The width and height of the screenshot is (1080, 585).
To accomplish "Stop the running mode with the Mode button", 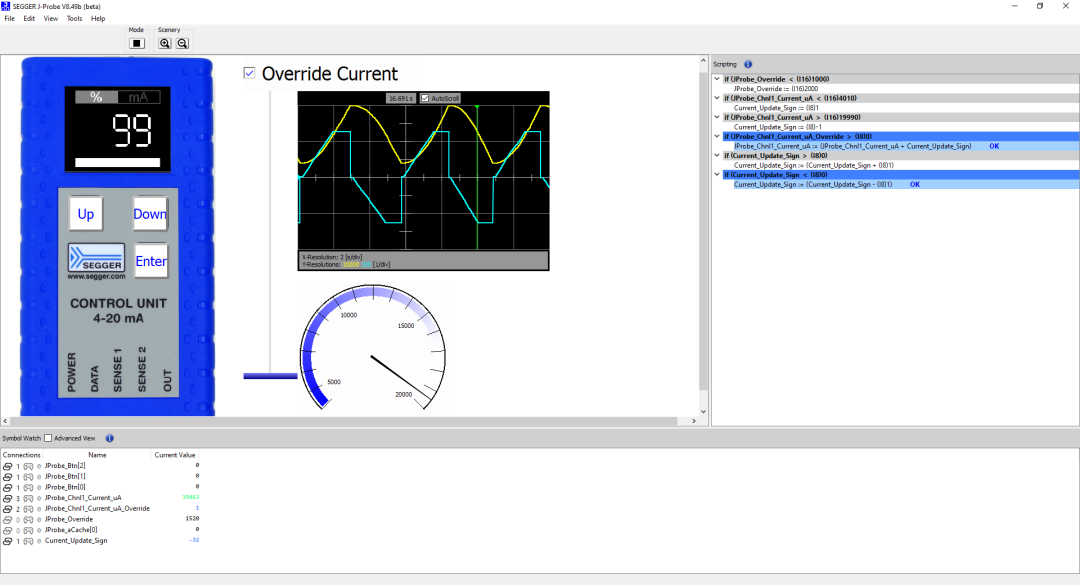I will coord(136,43).
